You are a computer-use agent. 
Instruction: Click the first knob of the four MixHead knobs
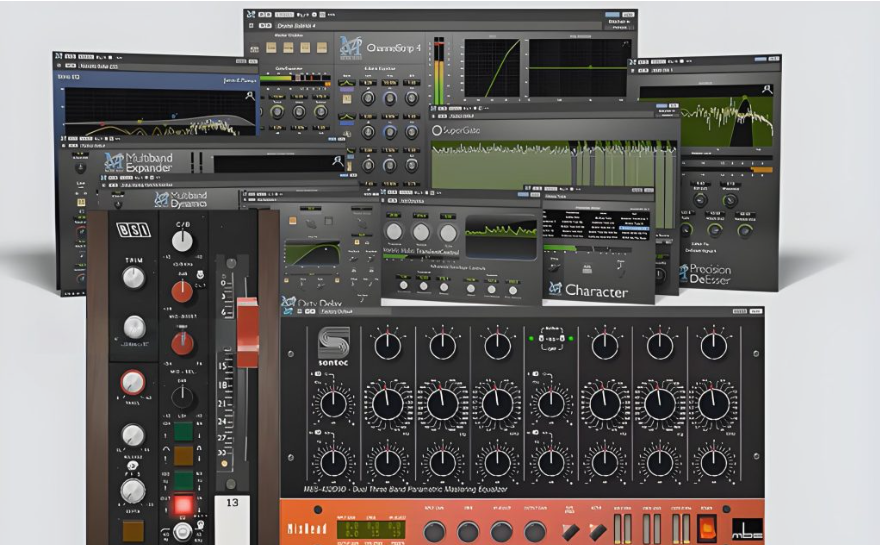point(434,531)
